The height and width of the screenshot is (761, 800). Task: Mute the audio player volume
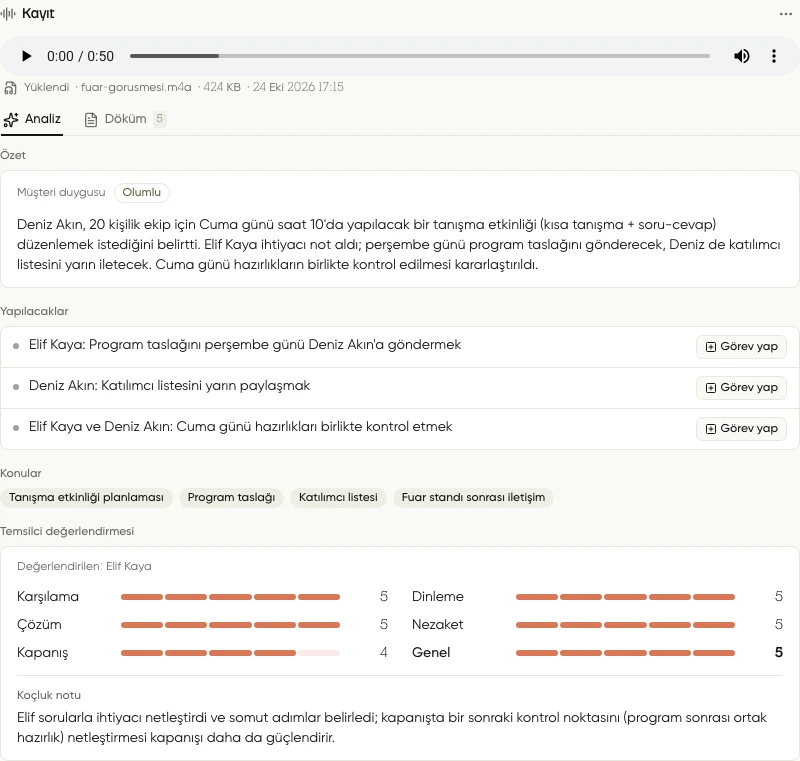[741, 56]
